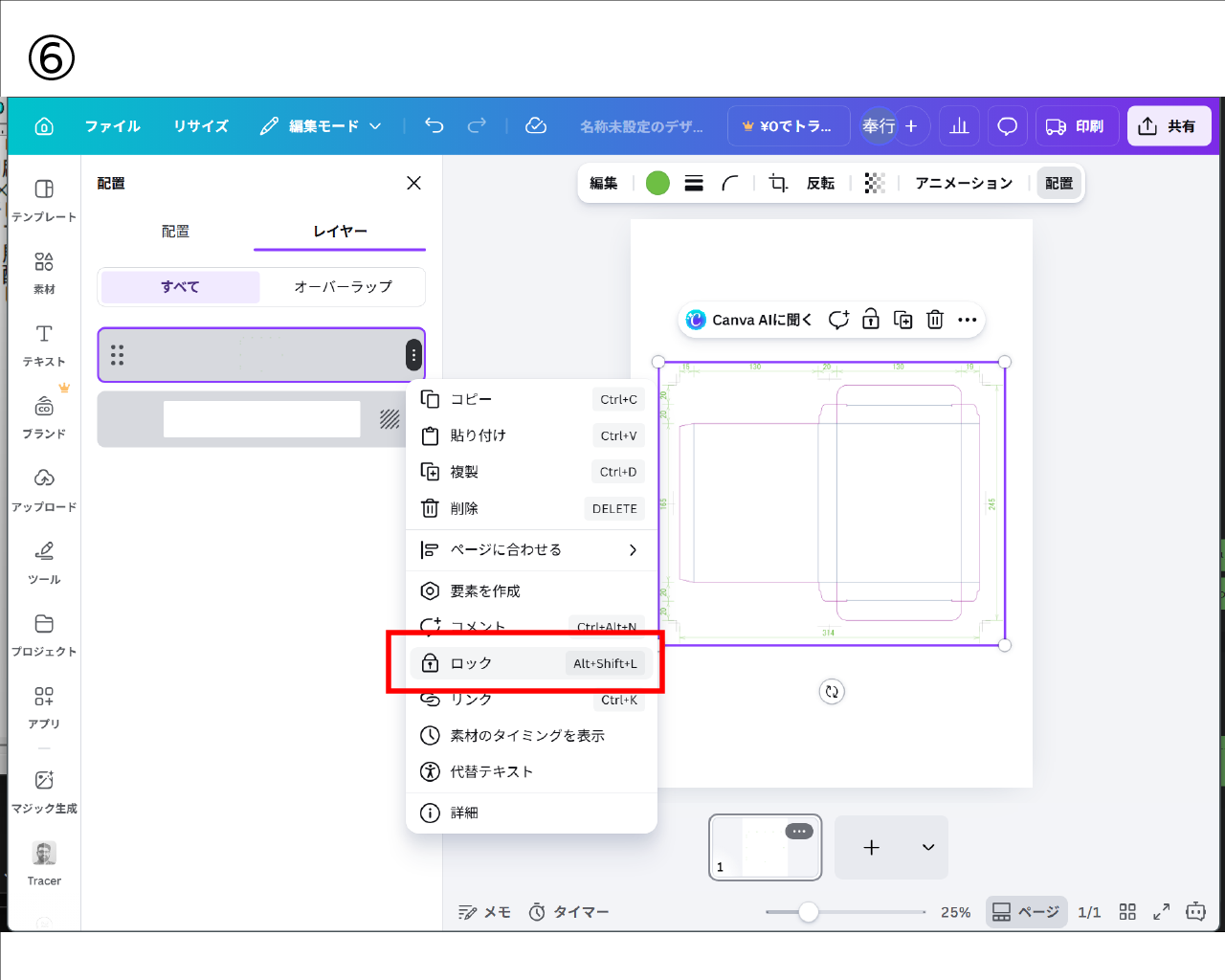Switch to the 配置 tab
Screen dimensions: 1225x980
(175, 231)
